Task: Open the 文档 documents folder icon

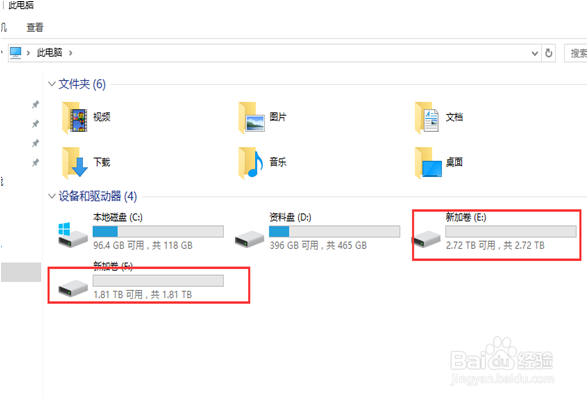Action: pyautogui.click(x=427, y=118)
